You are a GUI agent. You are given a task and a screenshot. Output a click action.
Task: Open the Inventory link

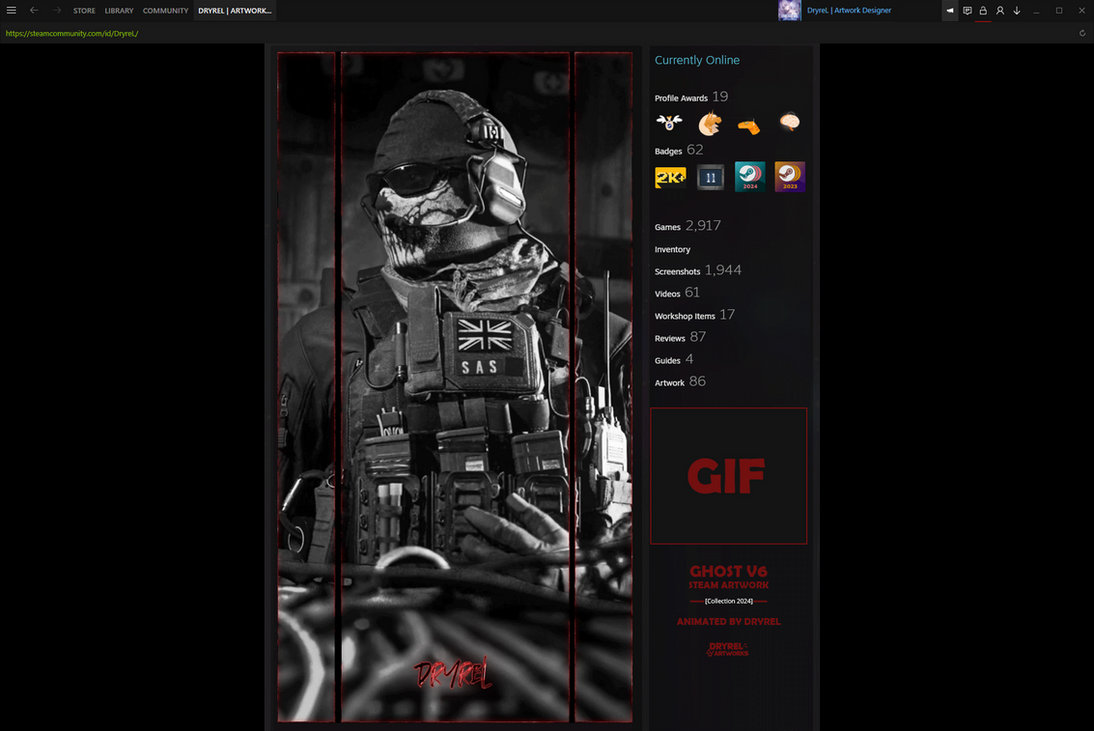click(x=673, y=249)
